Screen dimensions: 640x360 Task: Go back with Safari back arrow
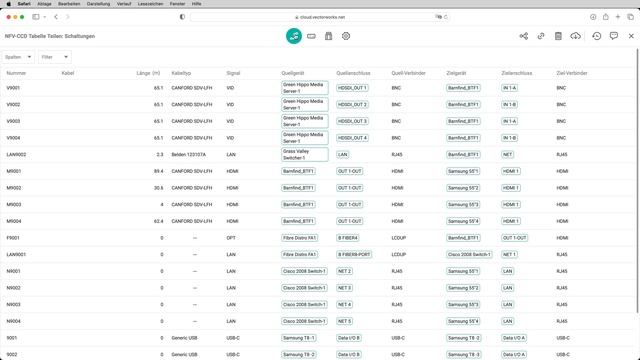point(56,17)
